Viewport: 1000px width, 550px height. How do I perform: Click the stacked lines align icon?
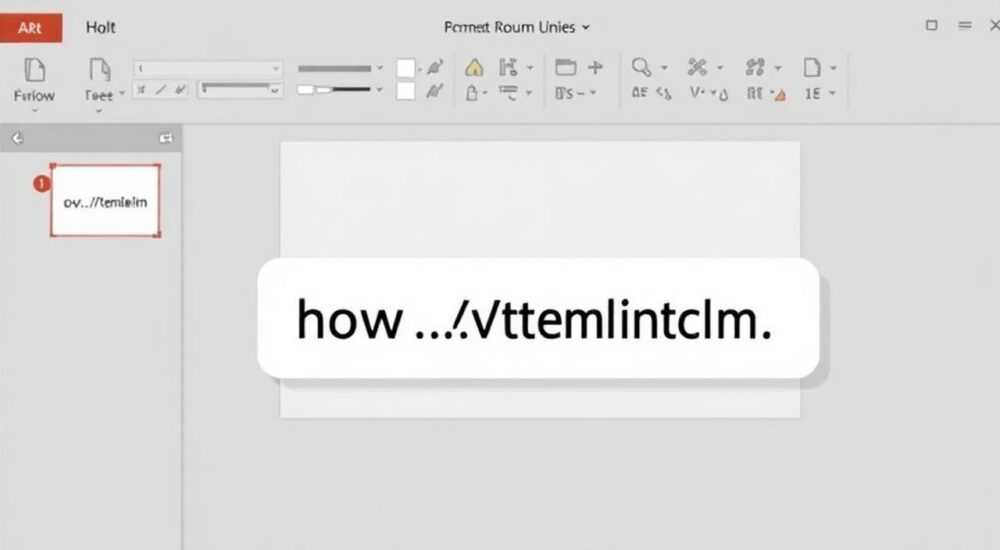[508, 93]
